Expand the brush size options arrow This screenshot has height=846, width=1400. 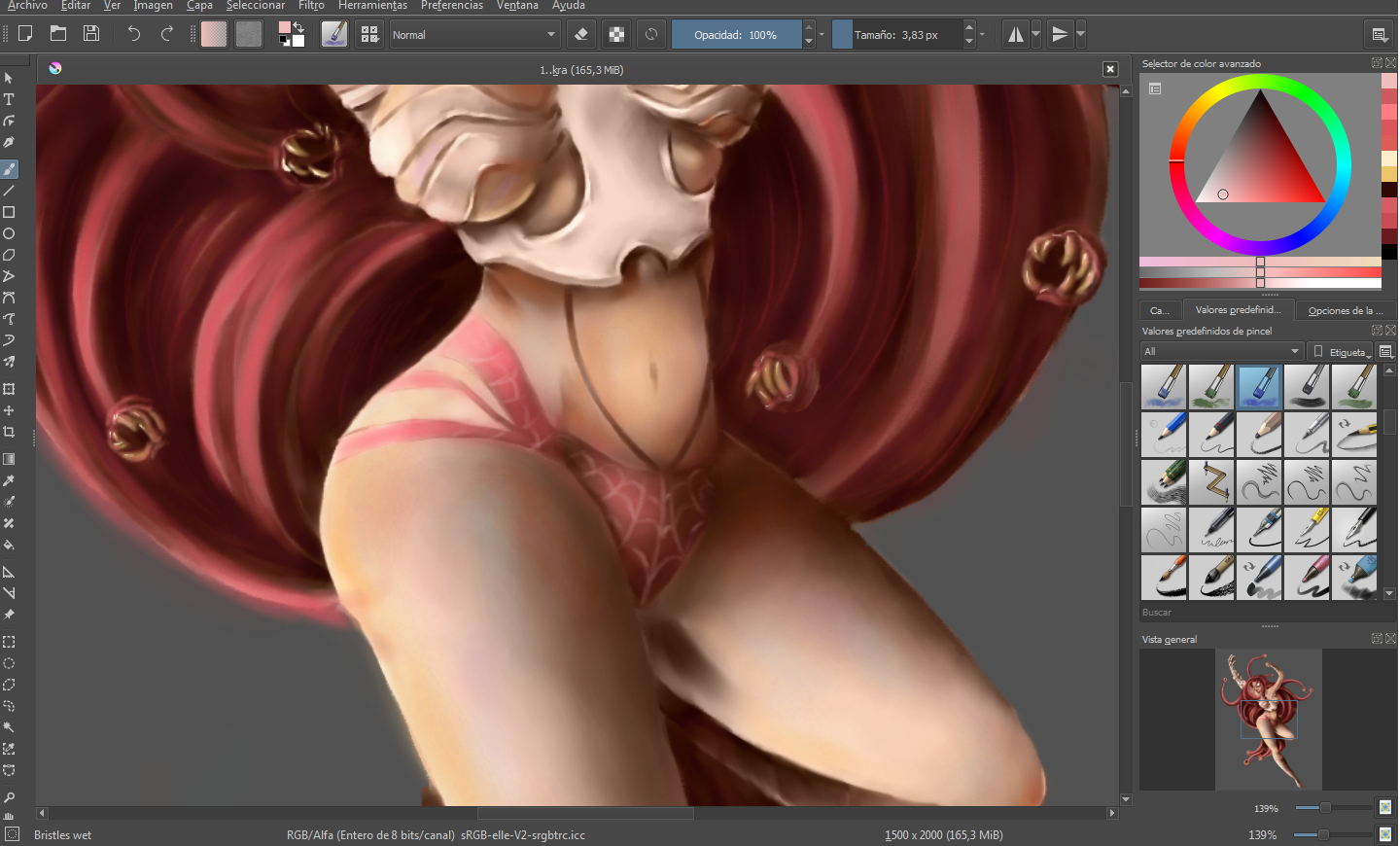[982, 34]
